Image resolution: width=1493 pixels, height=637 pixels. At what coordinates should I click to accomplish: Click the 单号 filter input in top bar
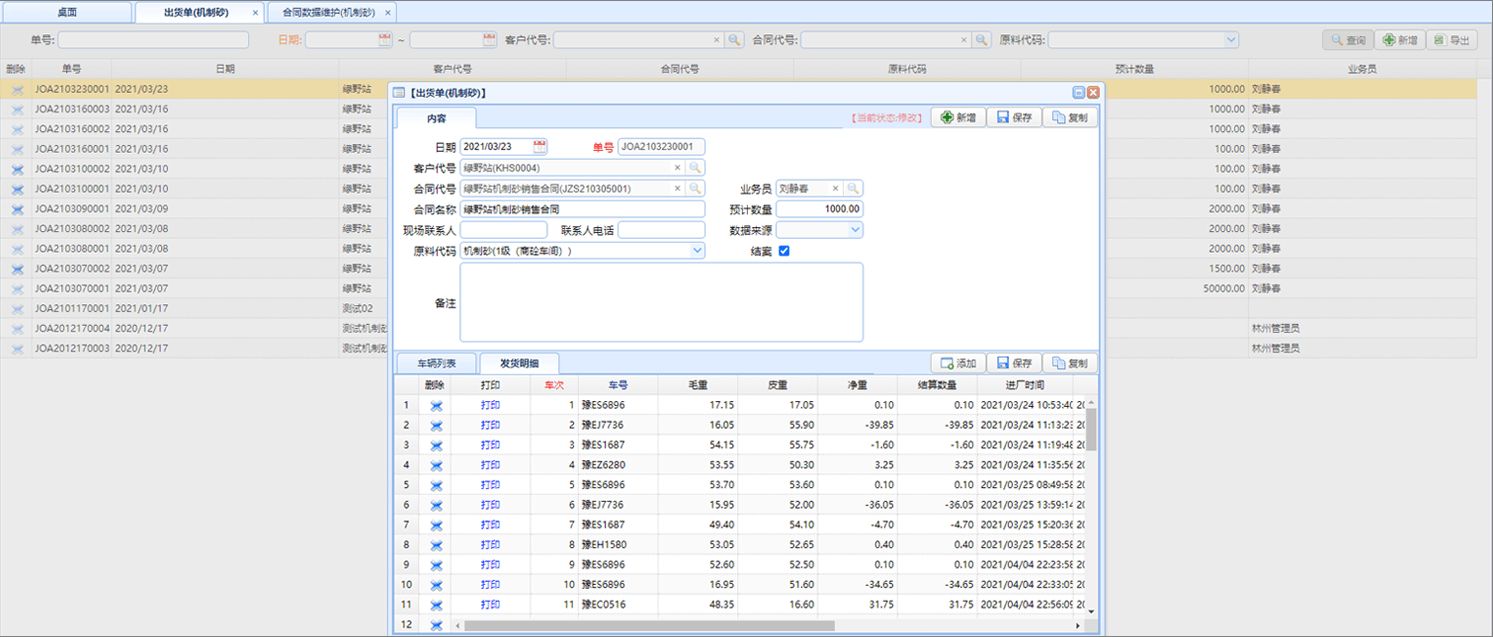[153, 40]
